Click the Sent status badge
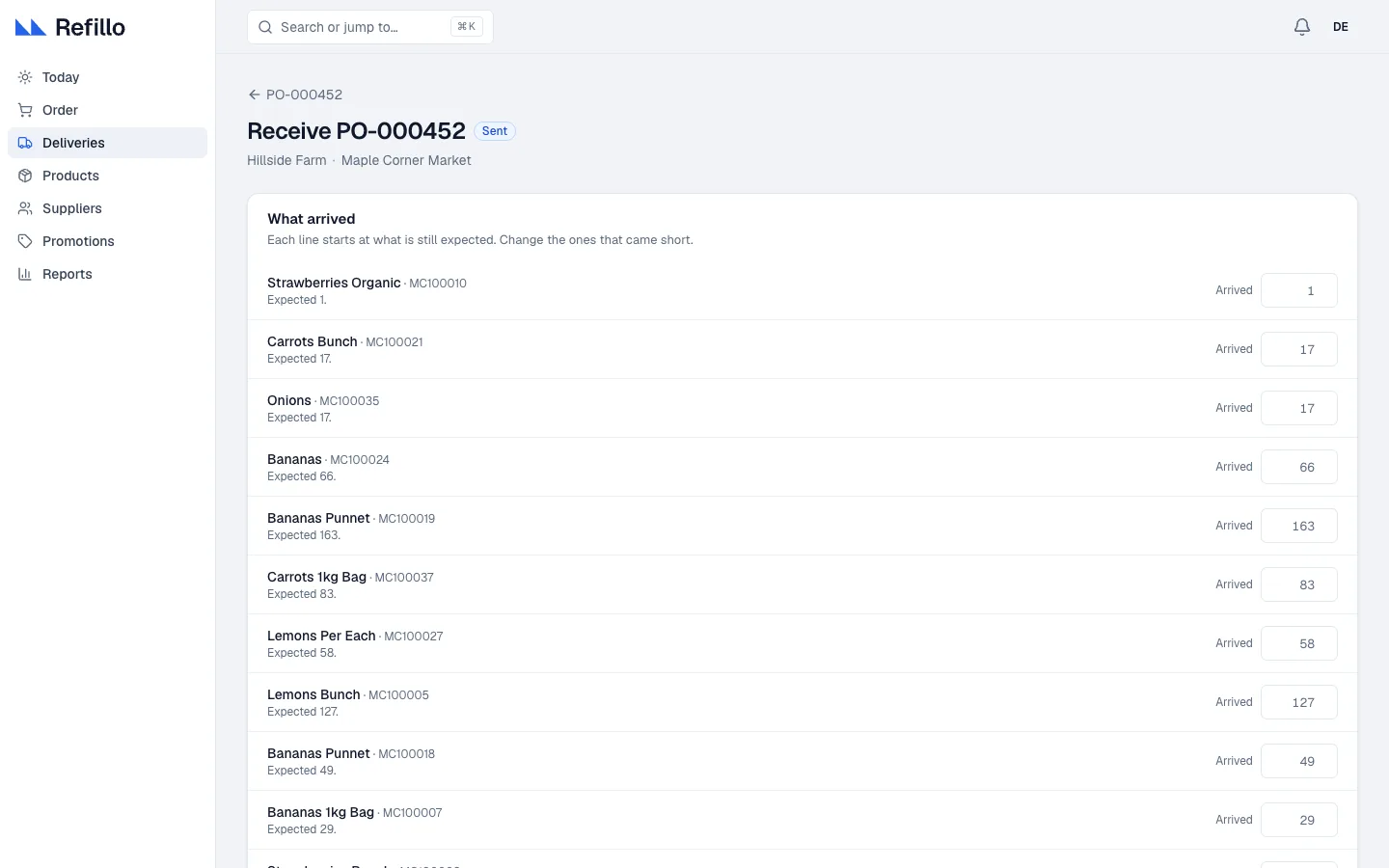 495,131
